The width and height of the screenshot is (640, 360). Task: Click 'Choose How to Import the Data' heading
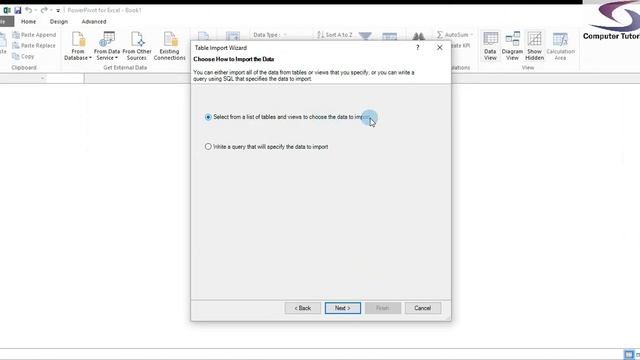(233, 59)
